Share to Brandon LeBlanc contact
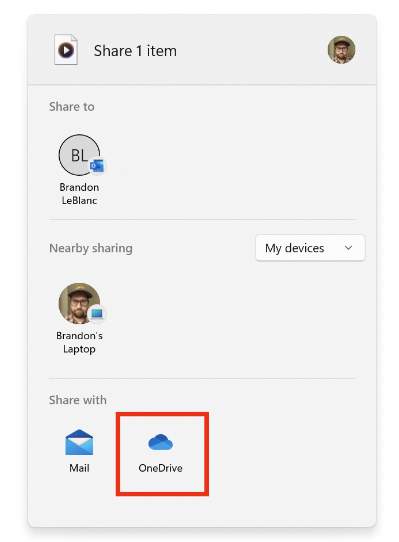 pyautogui.click(x=80, y=170)
